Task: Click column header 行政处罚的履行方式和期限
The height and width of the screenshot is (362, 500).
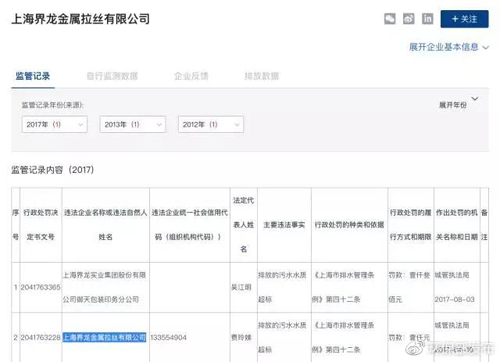Action: point(411,225)
